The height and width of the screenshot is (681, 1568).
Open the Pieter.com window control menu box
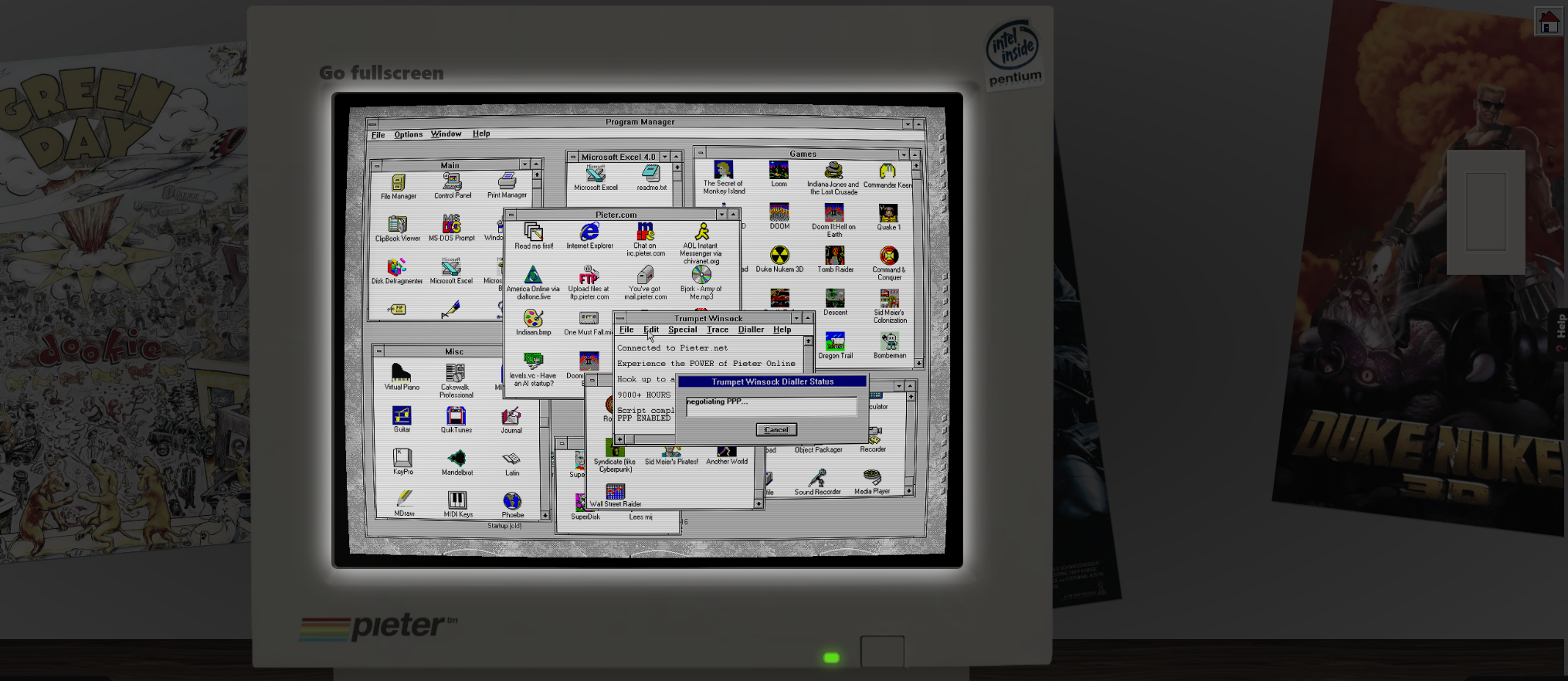(511, 215)
